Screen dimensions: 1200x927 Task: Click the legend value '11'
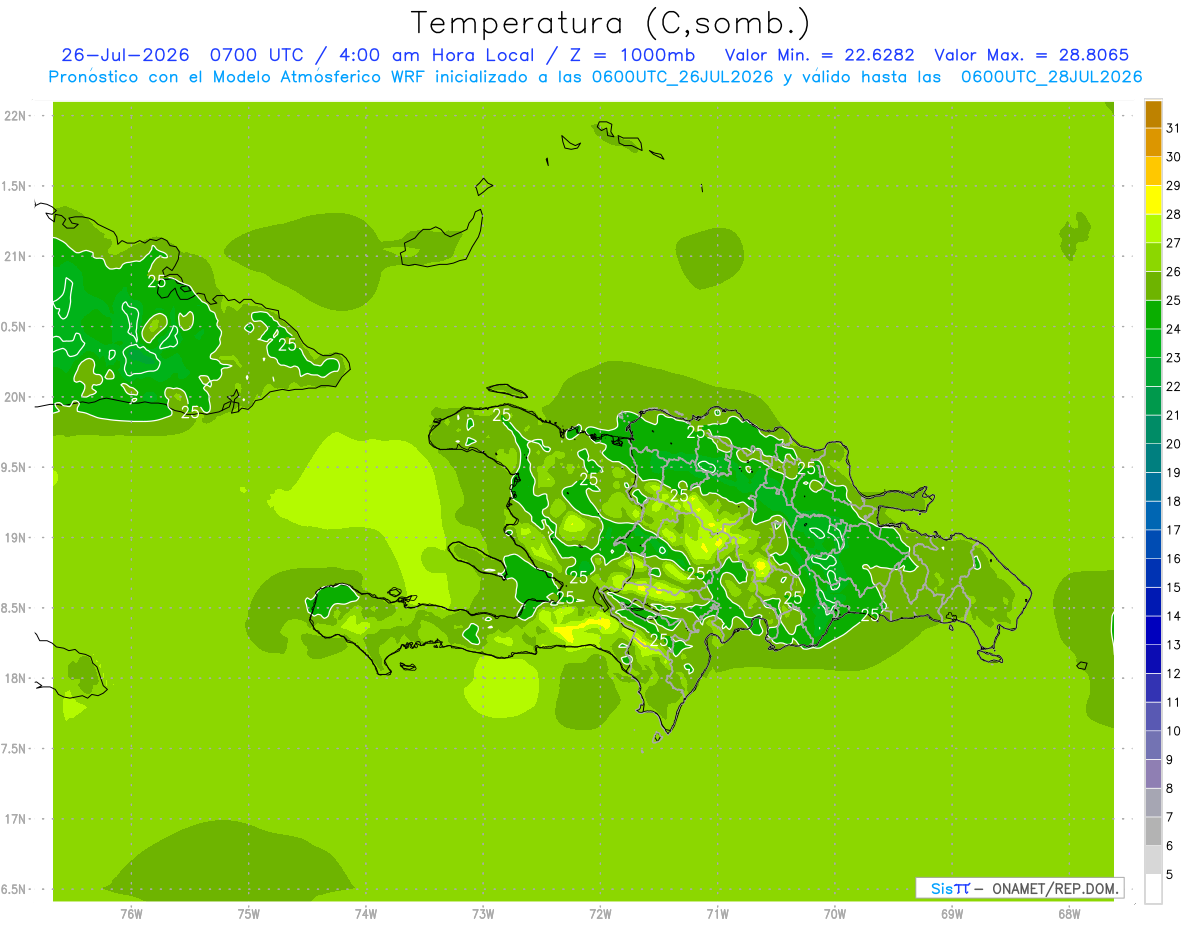tap(1173, 702)
